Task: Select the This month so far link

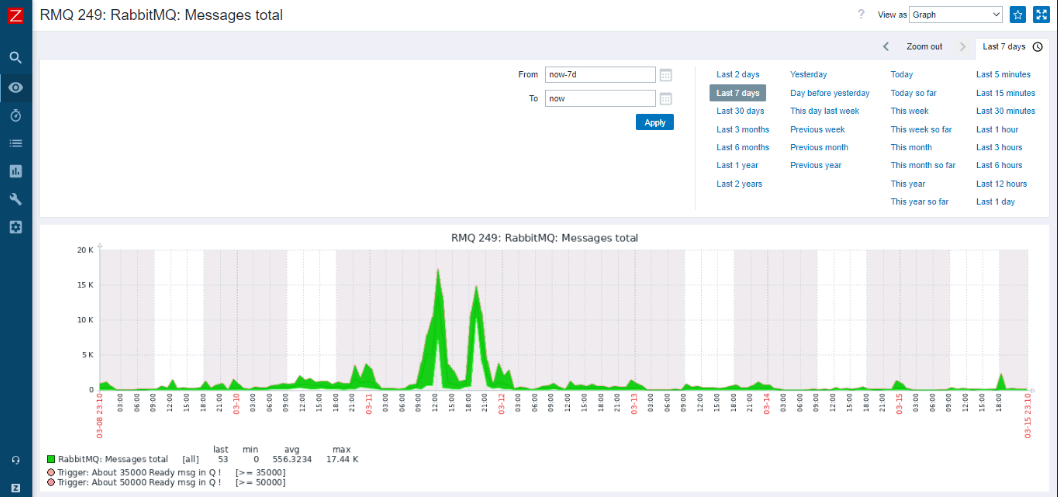Action: click(x=923, y=165)
